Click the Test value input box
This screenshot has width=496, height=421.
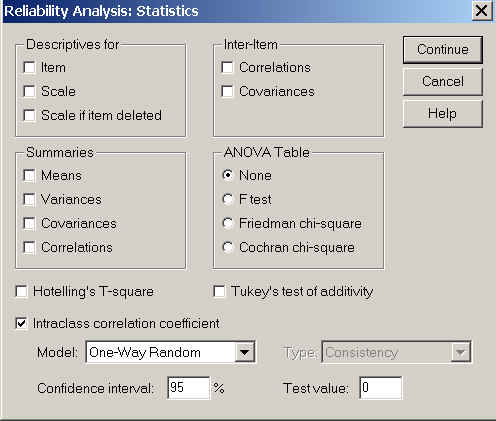pos(381,388)
